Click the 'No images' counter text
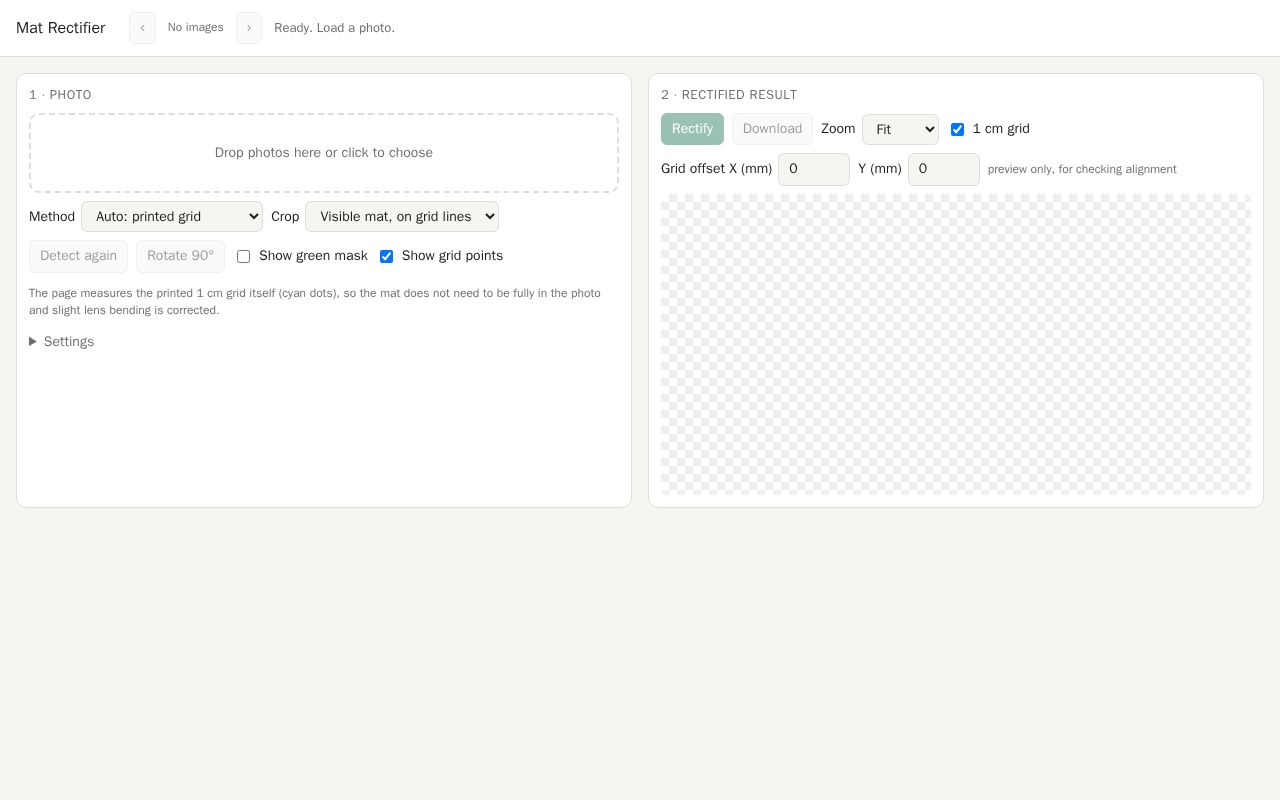1280x800 pixels. pos(196,28)
